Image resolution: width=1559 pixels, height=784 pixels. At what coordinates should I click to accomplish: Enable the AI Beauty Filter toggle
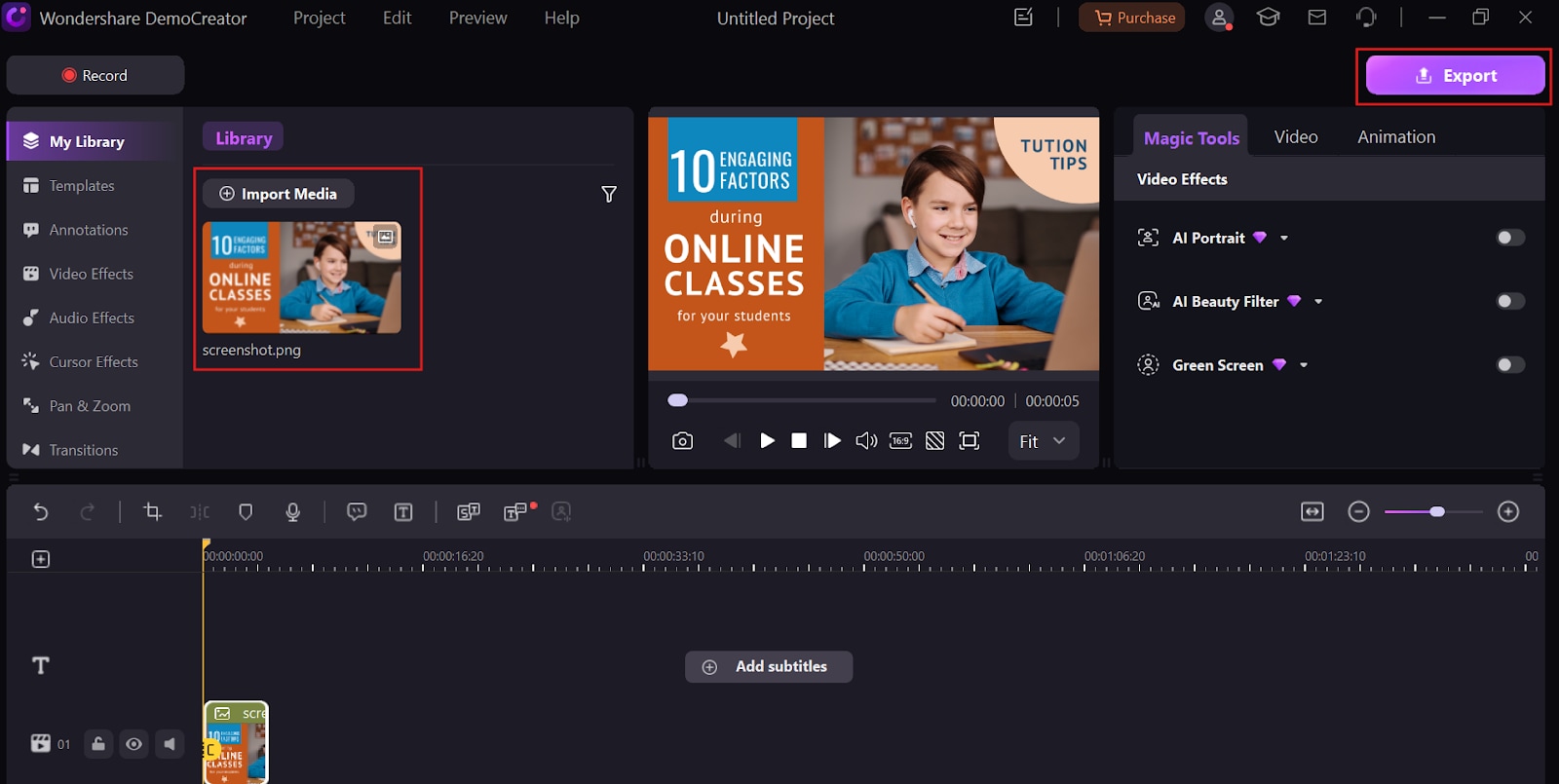click(1510, 301)
